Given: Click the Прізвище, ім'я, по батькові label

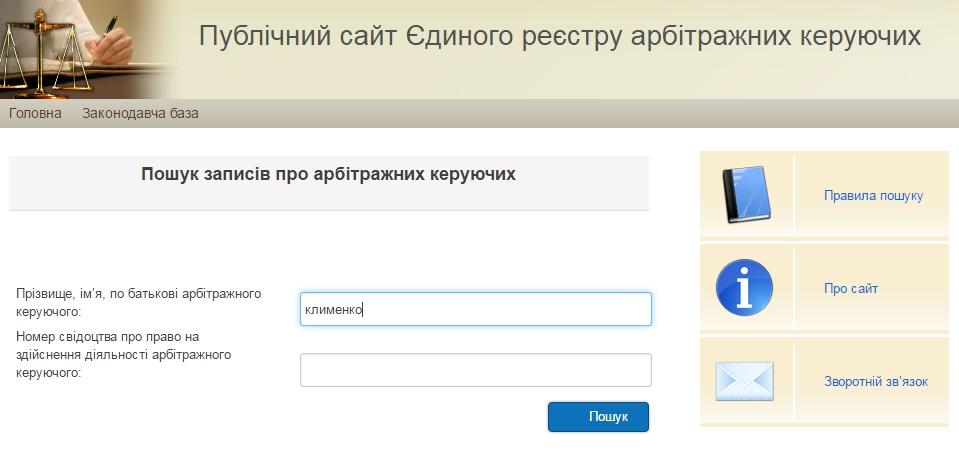Looking at the screenshot, I should [x=138, y=302].
